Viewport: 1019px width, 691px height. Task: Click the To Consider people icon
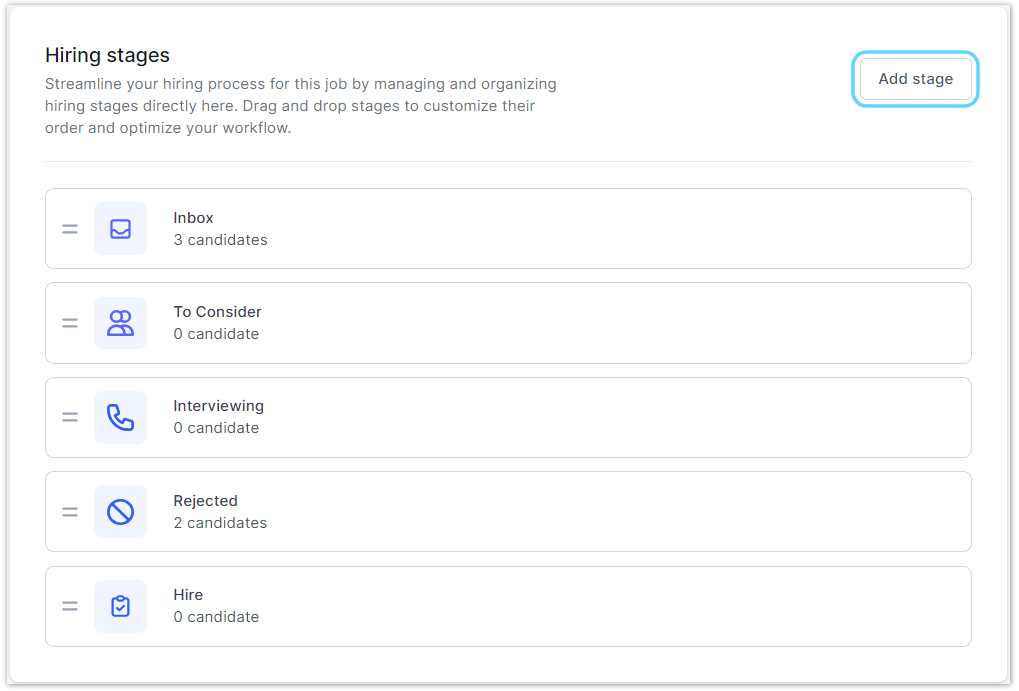[x=120, y=323]
